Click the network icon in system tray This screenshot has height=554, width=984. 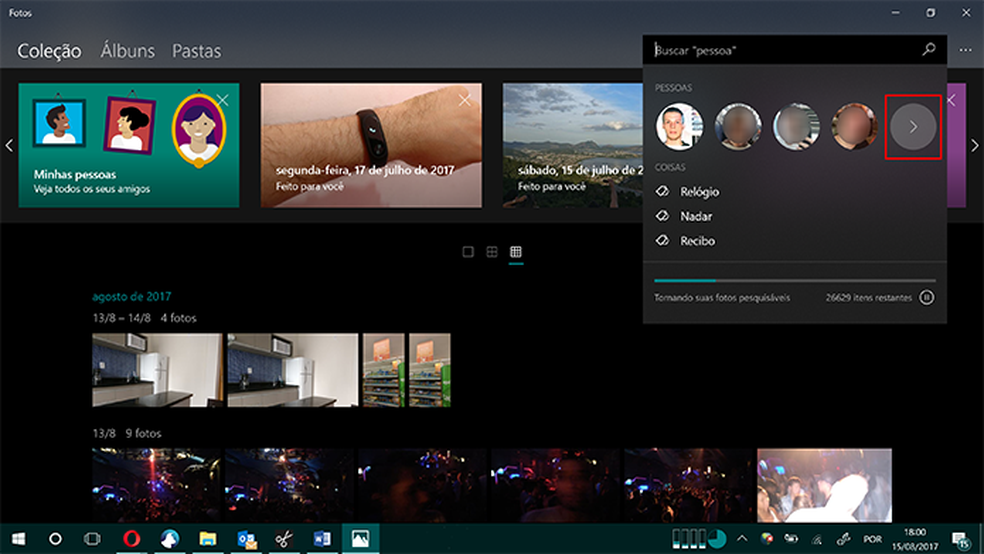point(816,539)
